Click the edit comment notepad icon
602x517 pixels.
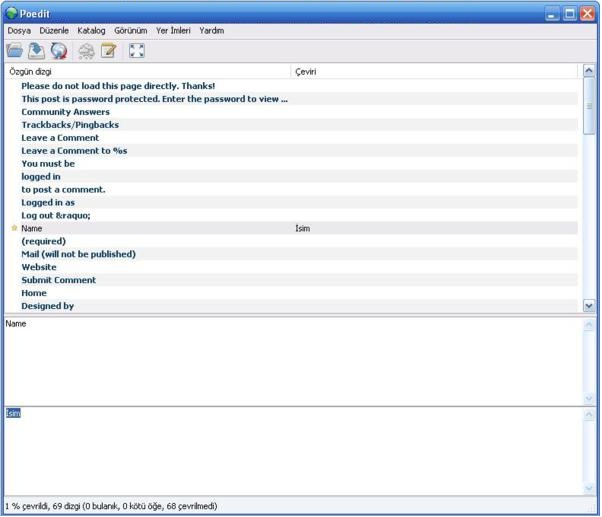pyautogui.click(x=109, y=50)
